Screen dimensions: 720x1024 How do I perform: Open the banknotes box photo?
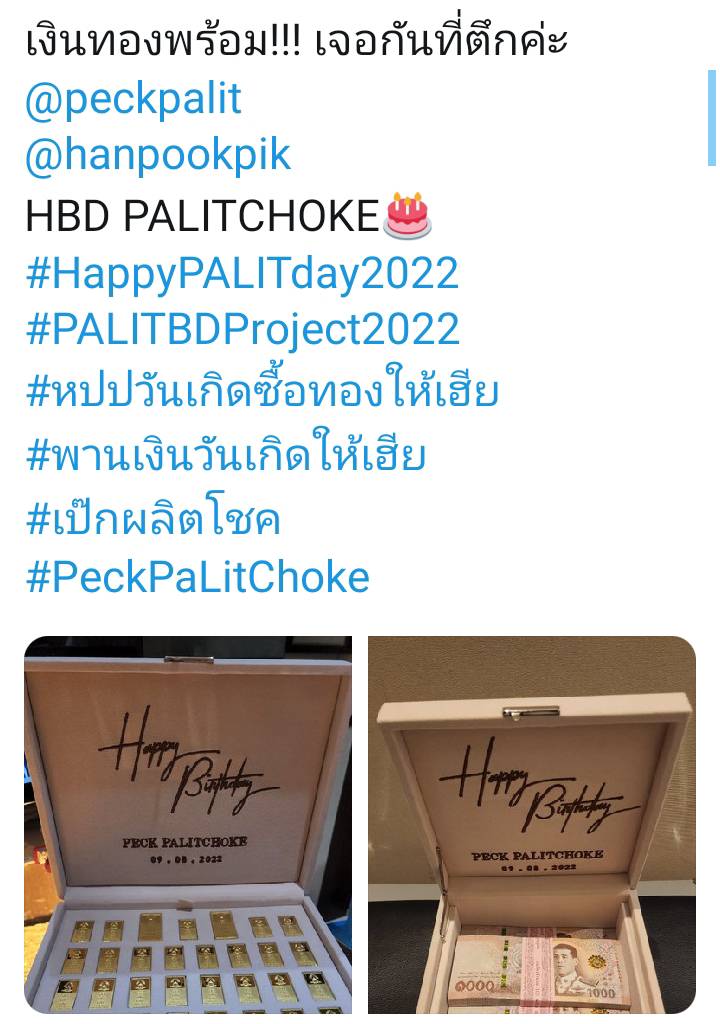[x=532, y=825]
